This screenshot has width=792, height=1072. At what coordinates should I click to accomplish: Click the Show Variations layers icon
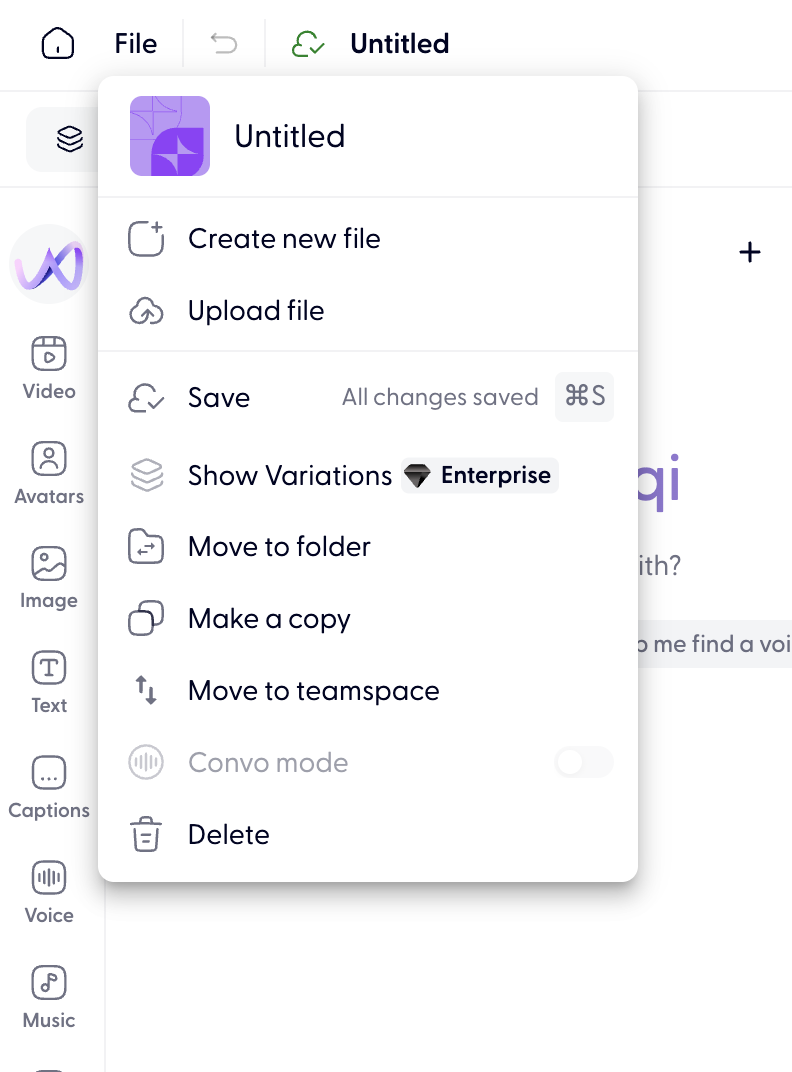pyautogui.click(x=146, y=475)
